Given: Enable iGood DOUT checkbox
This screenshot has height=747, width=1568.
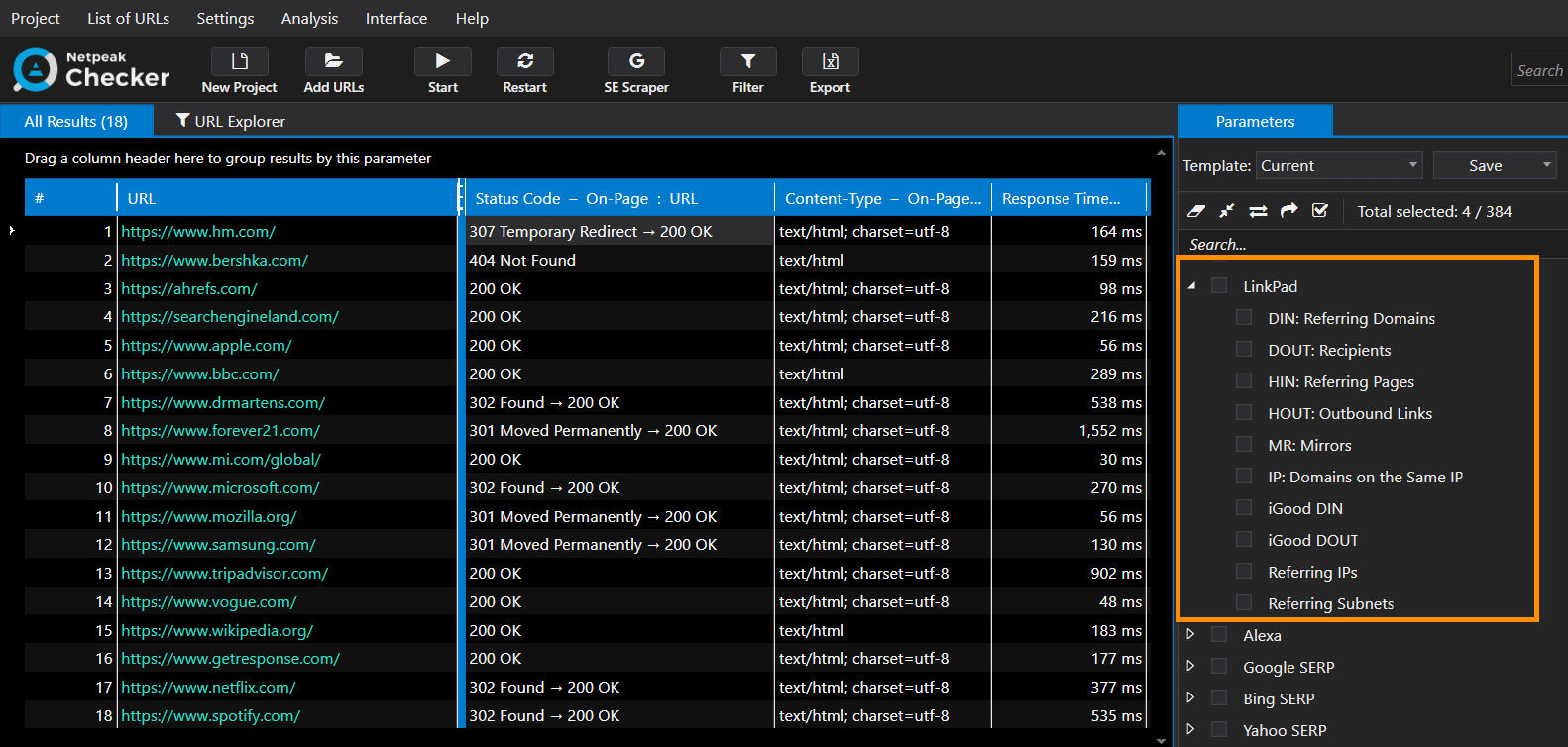Looking at the screenshot, I should click(x=1244, y=539).
